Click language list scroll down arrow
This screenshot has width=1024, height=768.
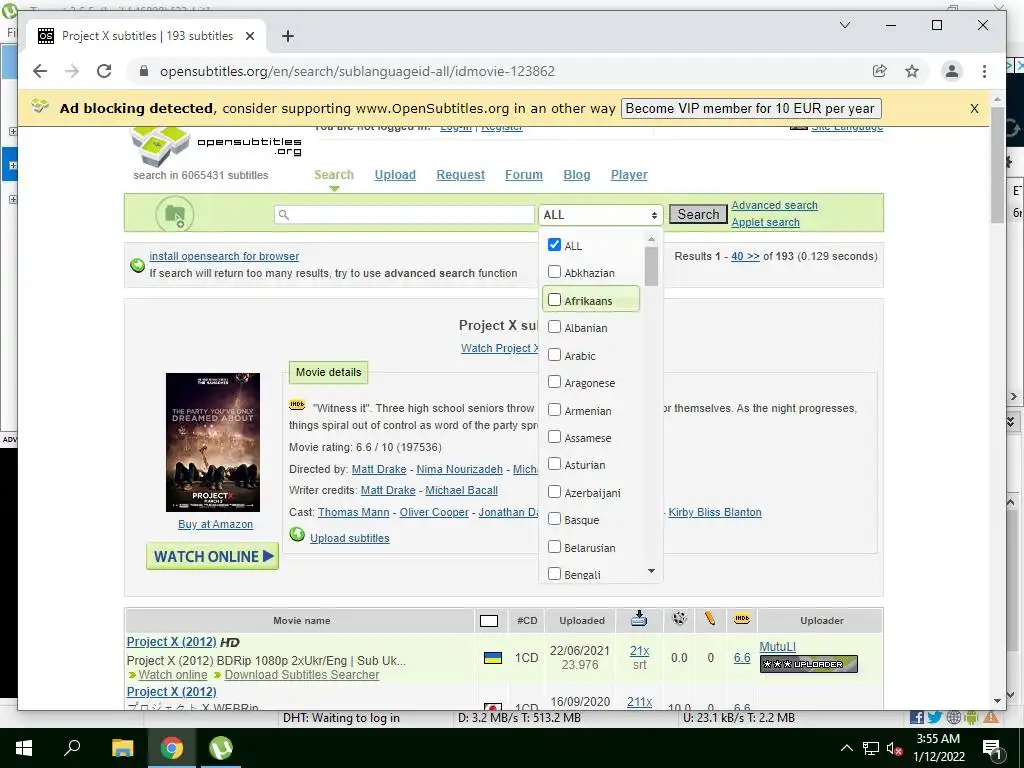(651, 571)
